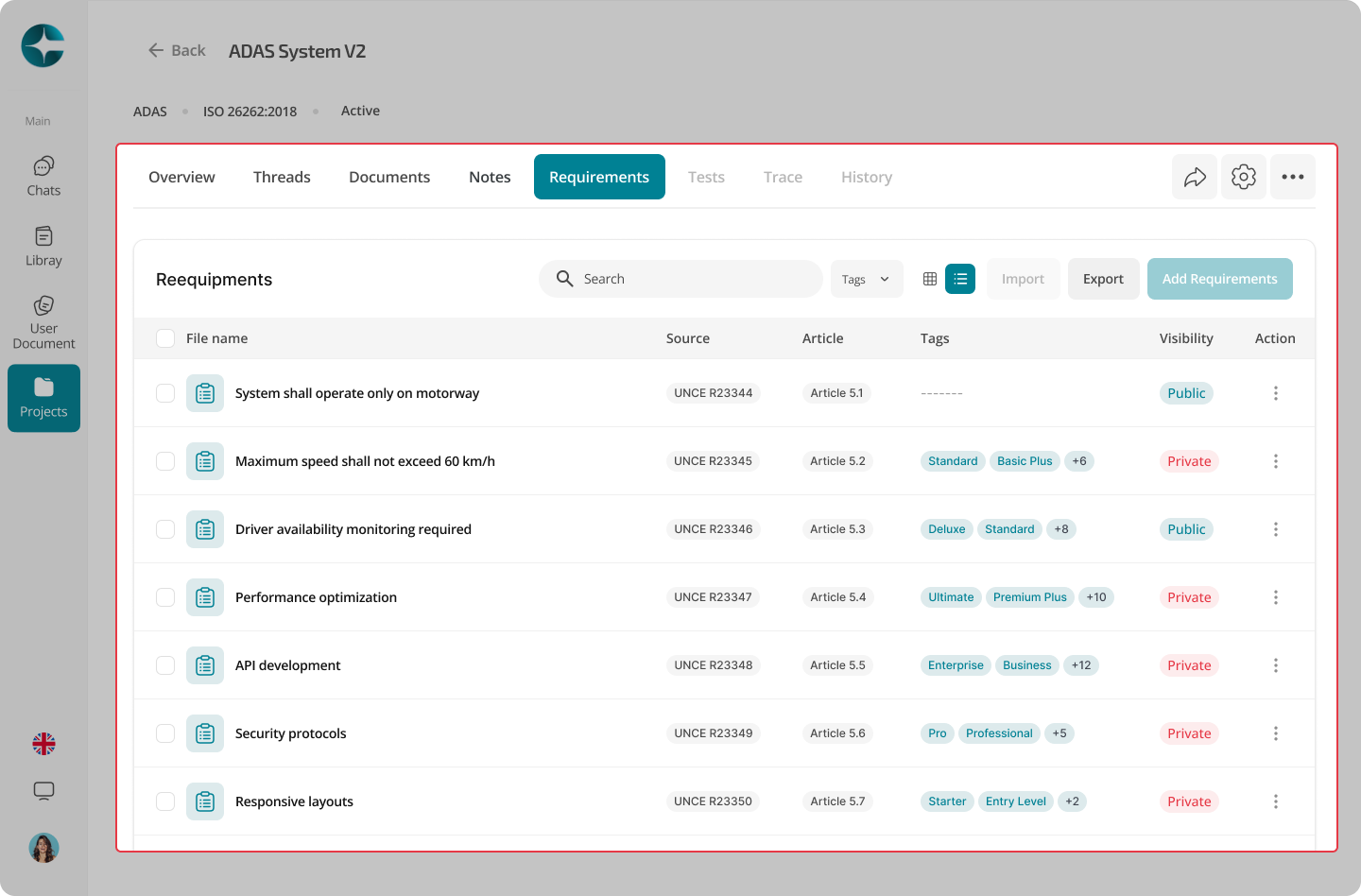Image resolution: width=1361 pixels, height=896 pixels.
Task: Open the Libray sidebar icon
Action: 43,247
